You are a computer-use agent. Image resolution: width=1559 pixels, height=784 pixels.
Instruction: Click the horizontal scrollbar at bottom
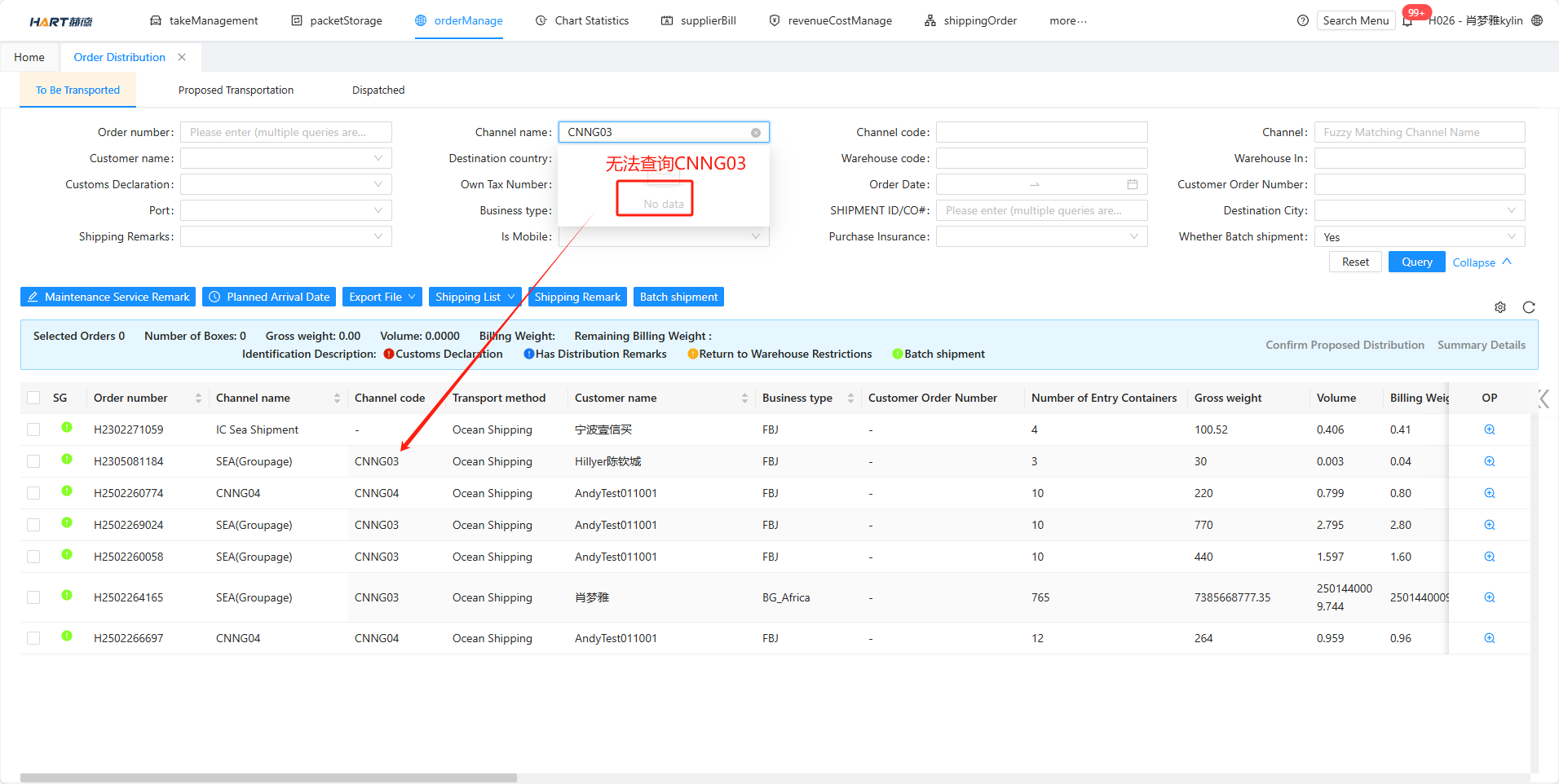click(x=268, y=777)
